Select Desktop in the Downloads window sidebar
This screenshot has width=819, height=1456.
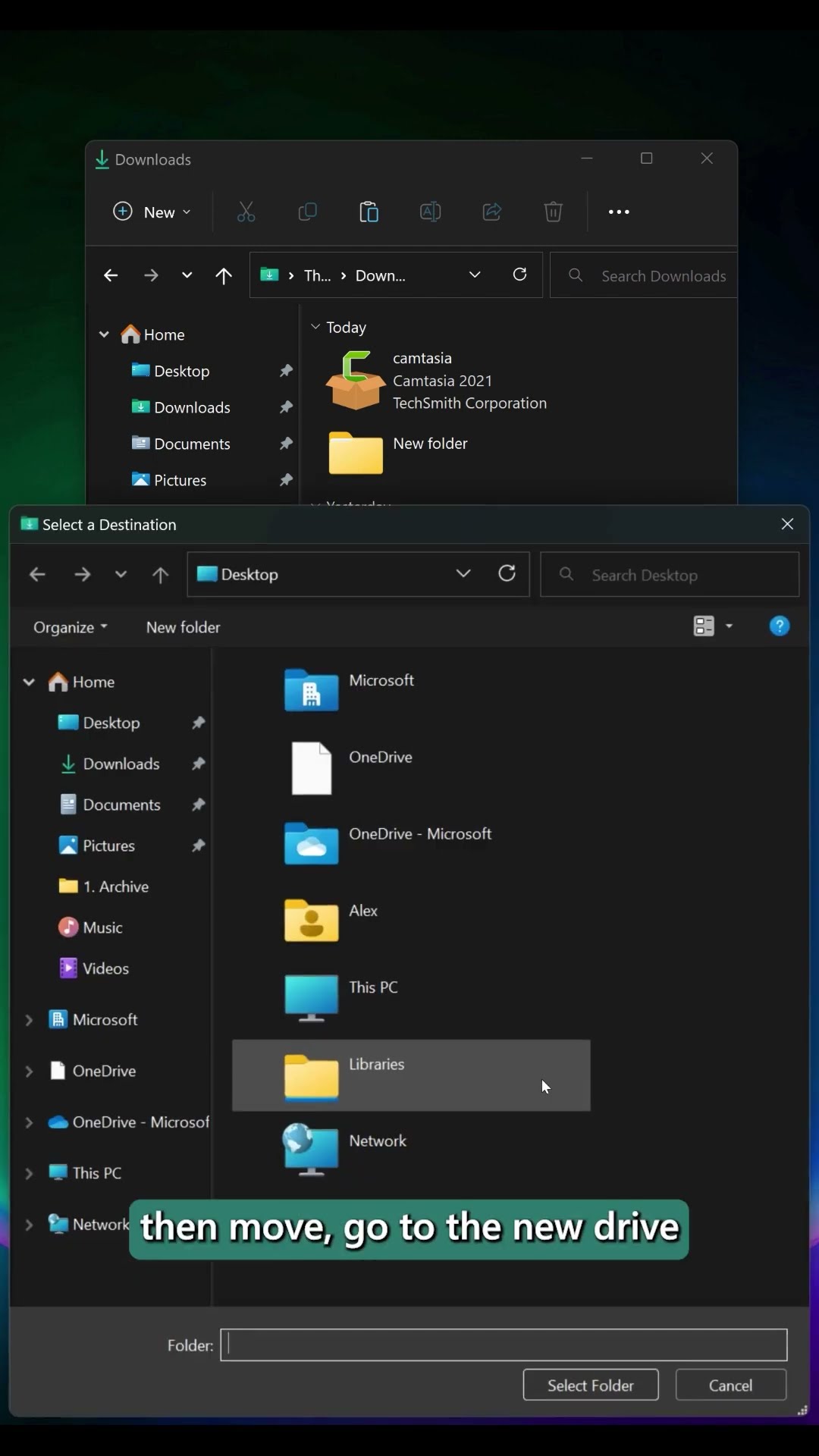[171, 371]
